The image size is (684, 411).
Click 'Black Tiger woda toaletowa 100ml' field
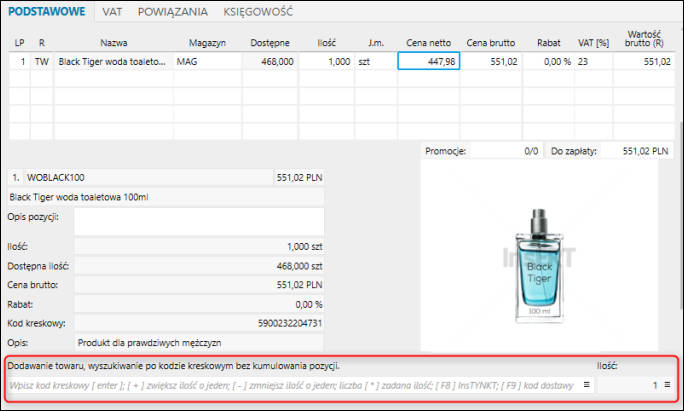pos(166,197)
